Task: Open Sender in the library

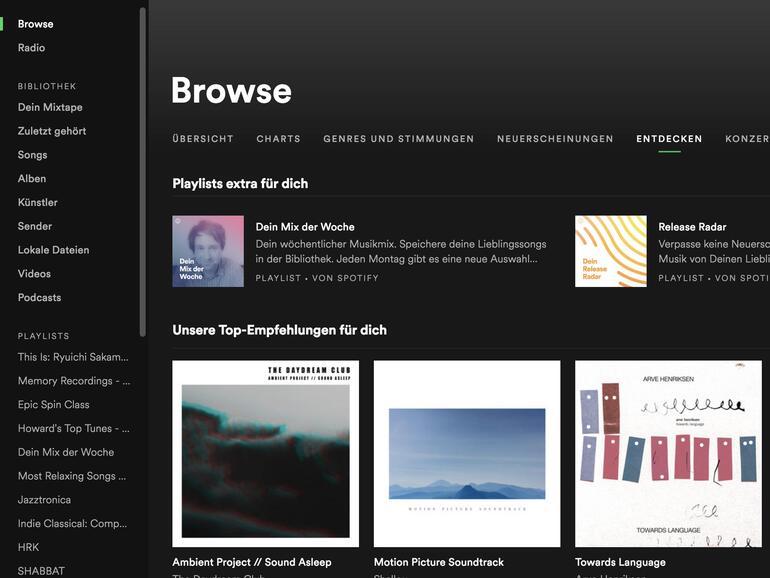Action: pos(35,226)
